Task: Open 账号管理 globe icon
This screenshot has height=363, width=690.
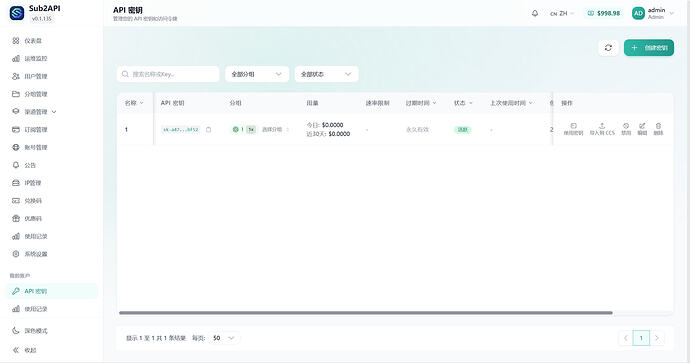Action: coord(16,147)
